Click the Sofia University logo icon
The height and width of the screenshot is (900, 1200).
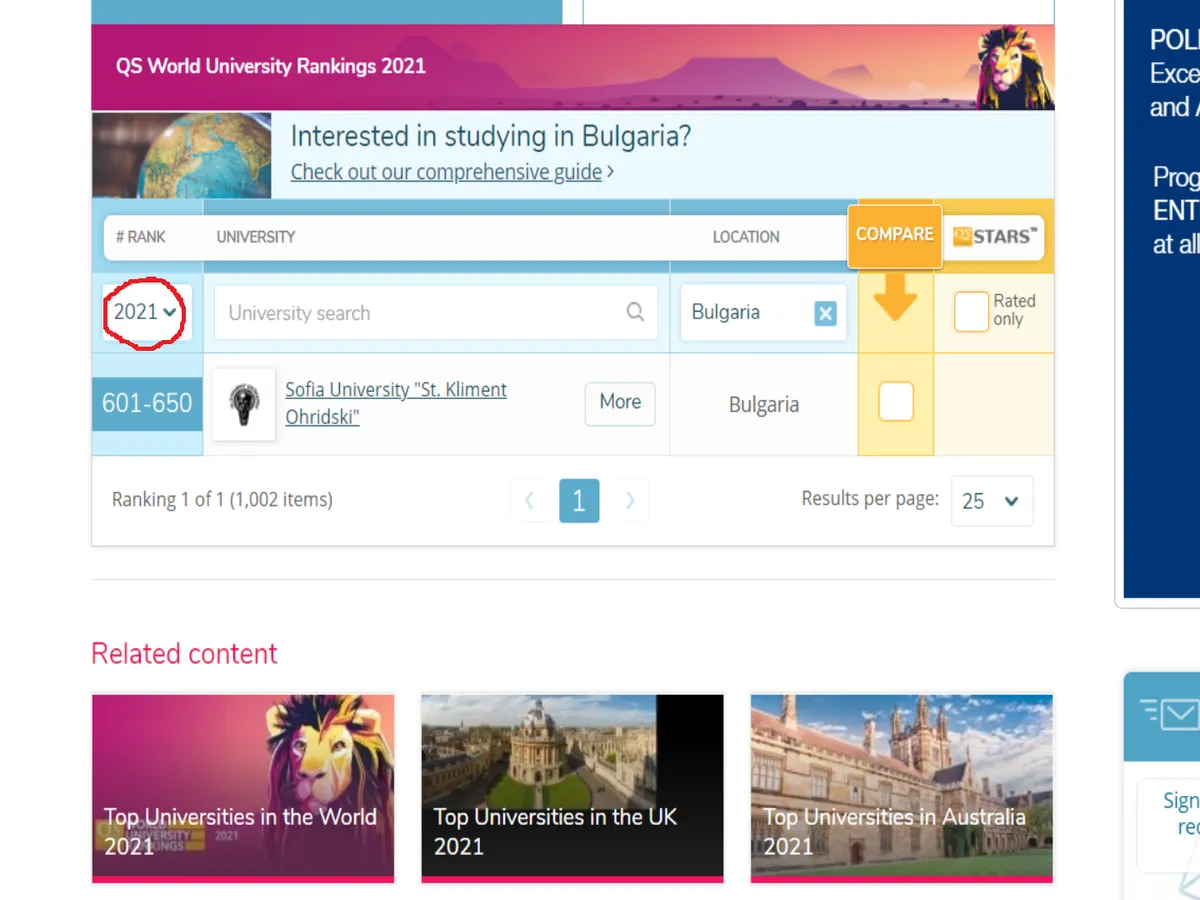point(244,404)
